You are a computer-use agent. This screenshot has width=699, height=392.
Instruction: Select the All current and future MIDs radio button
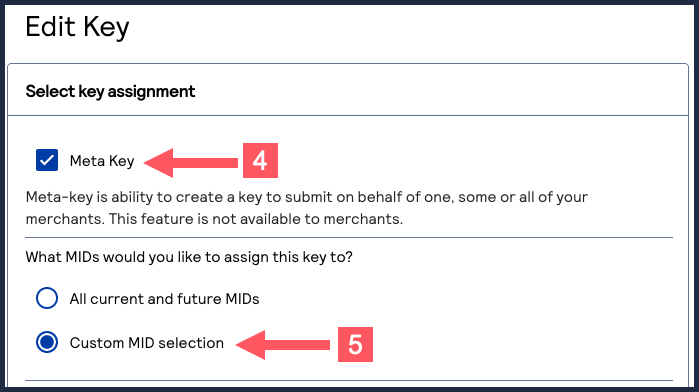[47, 298]
